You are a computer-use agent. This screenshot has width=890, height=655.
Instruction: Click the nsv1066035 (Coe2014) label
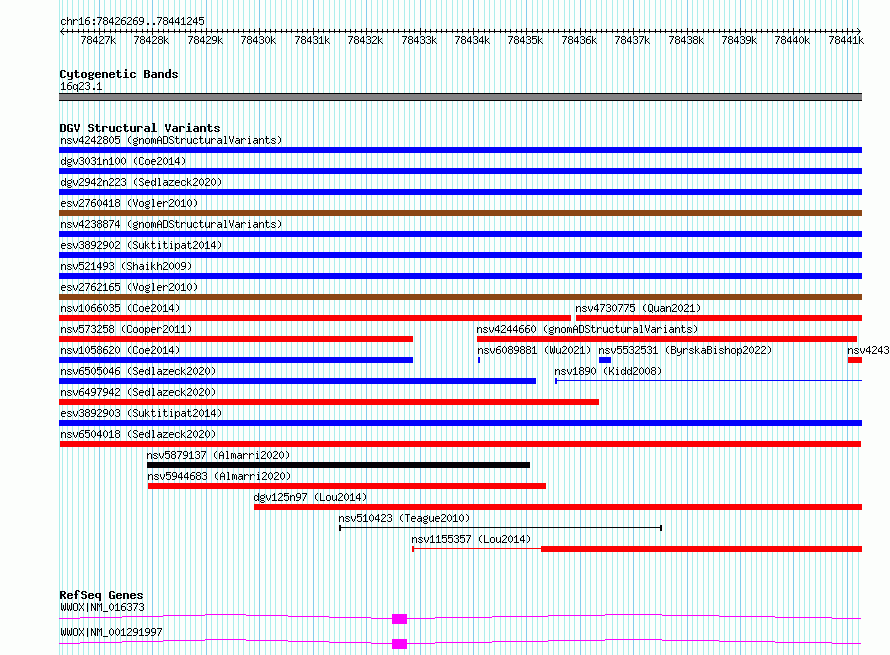[120, 308]
